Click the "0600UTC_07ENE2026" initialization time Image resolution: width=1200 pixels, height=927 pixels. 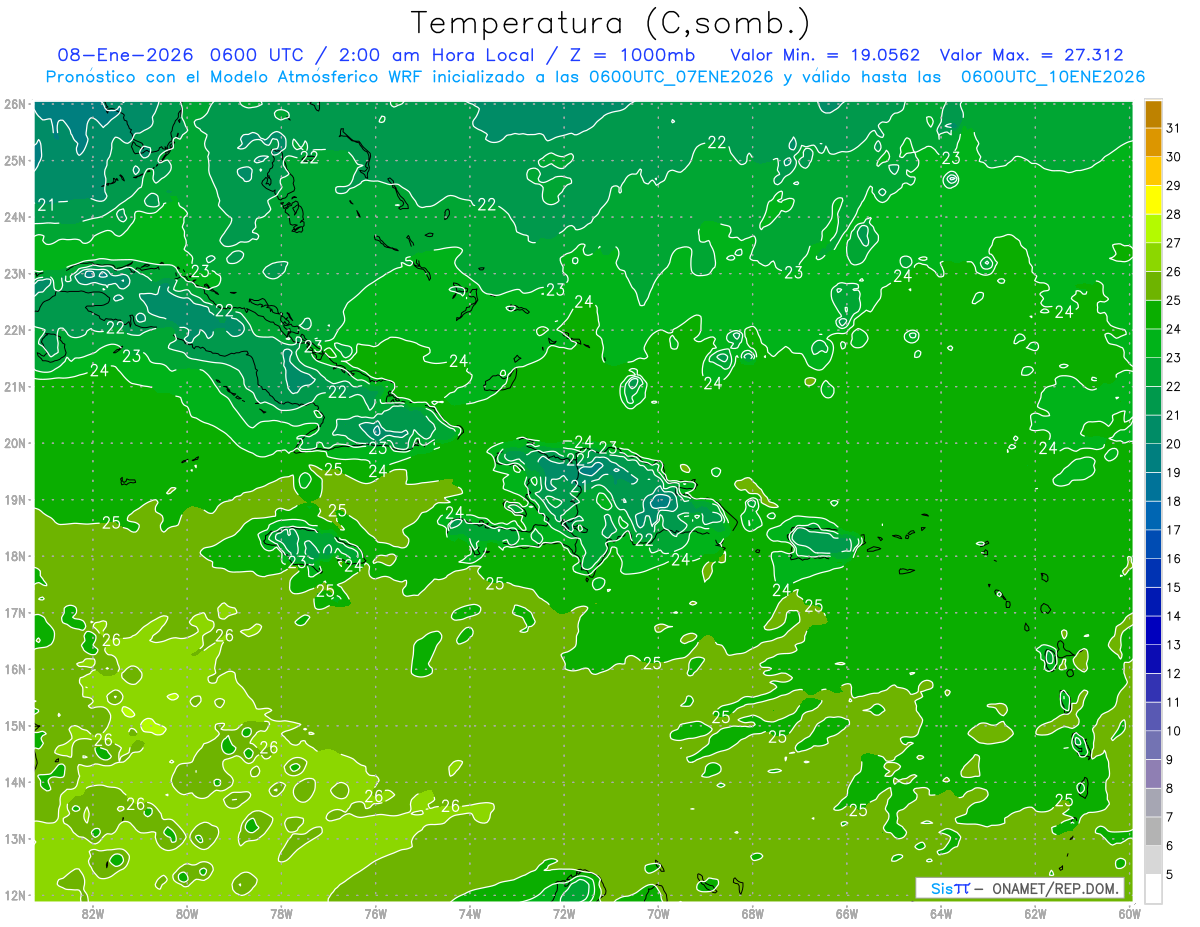coord(682,77)
